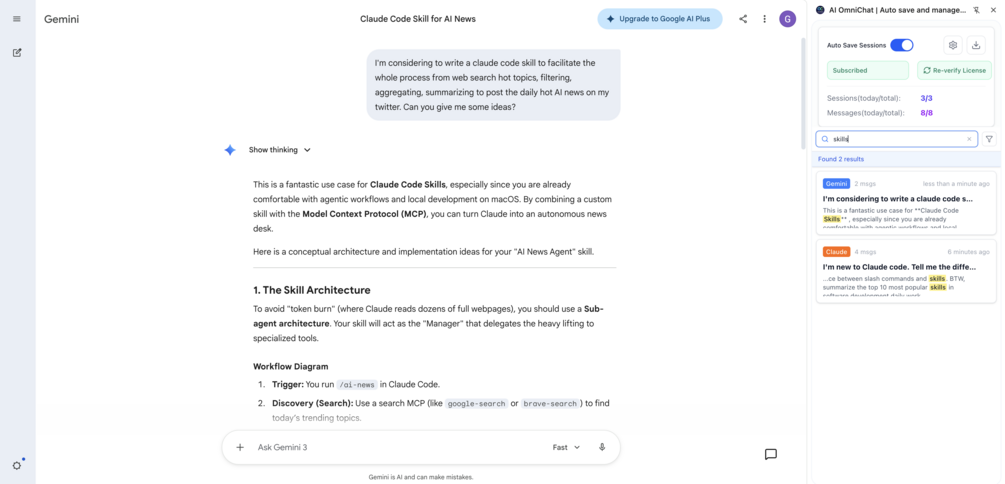Activate microphone voice input
The image size is (1005, 484).
tap(602, 447)
